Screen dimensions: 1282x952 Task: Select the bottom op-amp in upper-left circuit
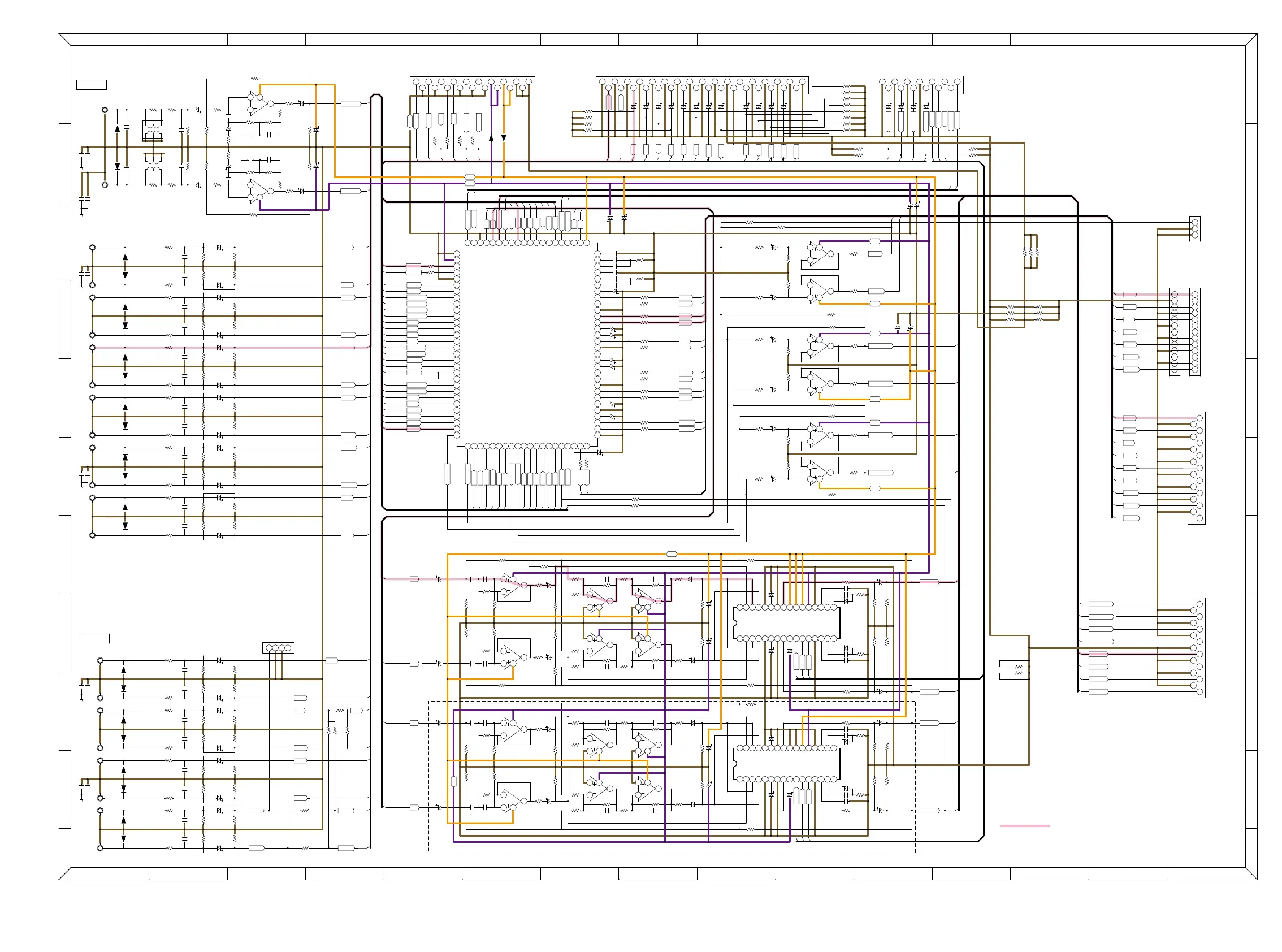coord(258,190)
